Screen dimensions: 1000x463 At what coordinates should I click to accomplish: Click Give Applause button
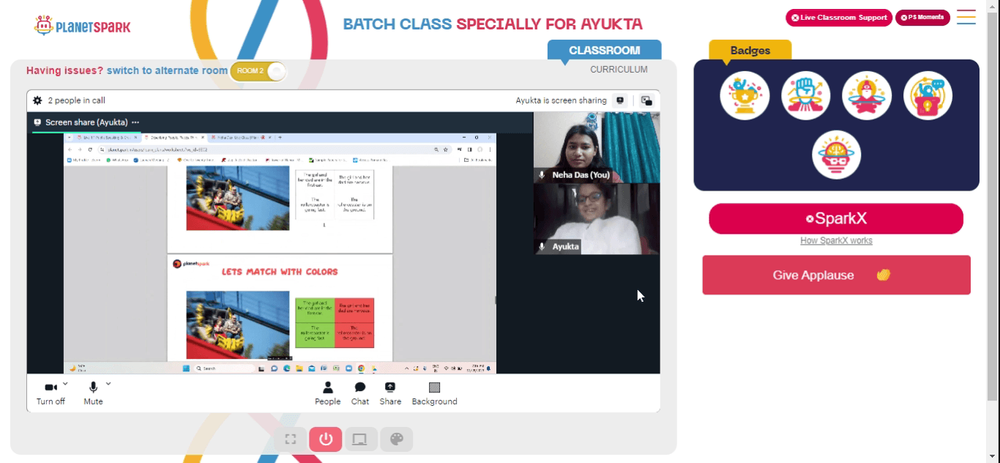(x=836, y=275)
